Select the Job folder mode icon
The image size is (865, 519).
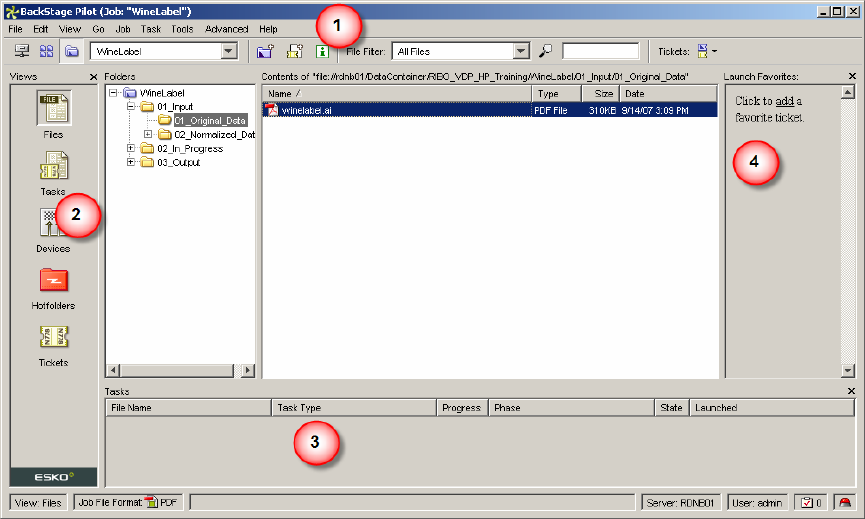[72, 51]
